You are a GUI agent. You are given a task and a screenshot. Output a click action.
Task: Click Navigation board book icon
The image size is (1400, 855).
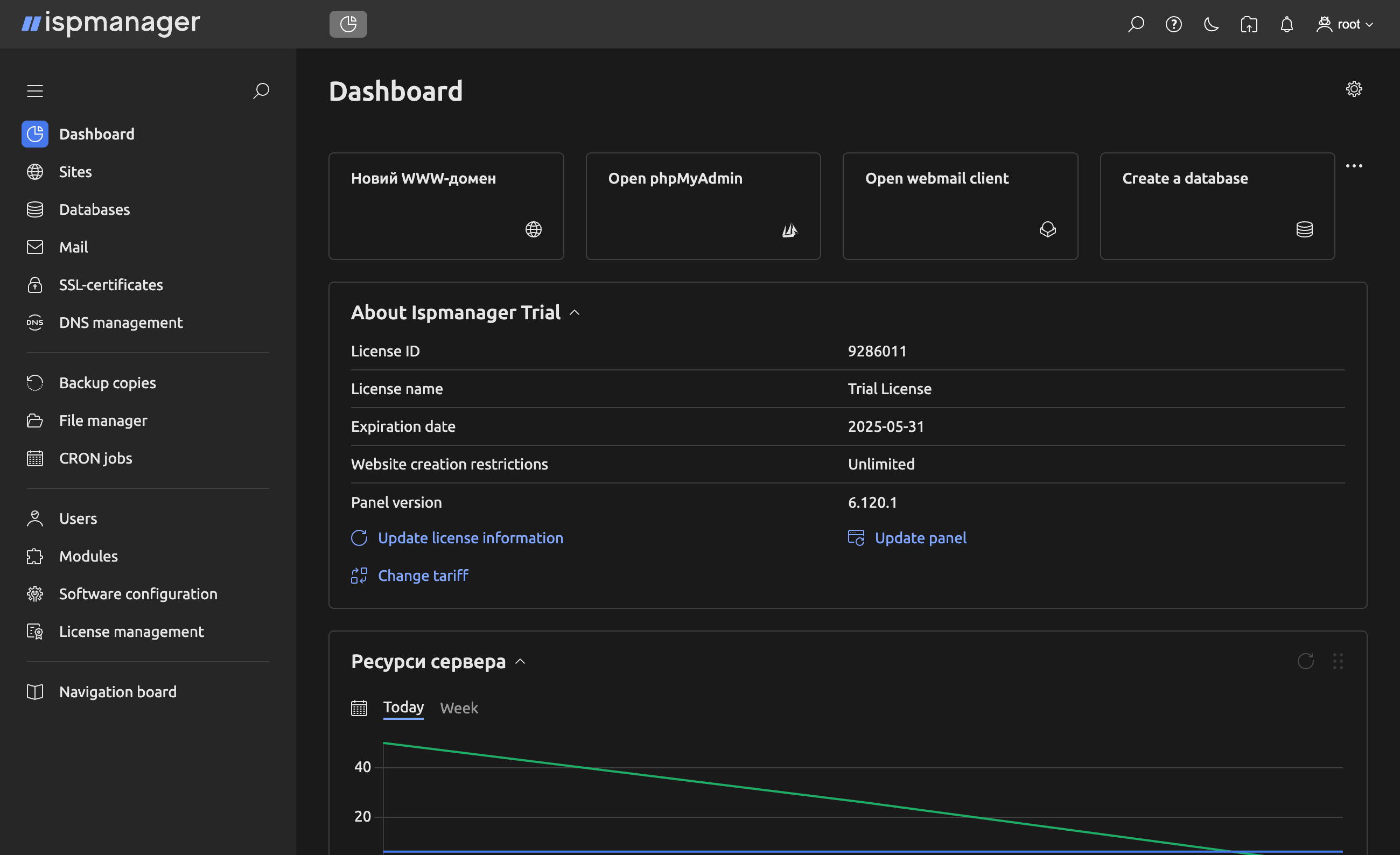tap(34, 692)
